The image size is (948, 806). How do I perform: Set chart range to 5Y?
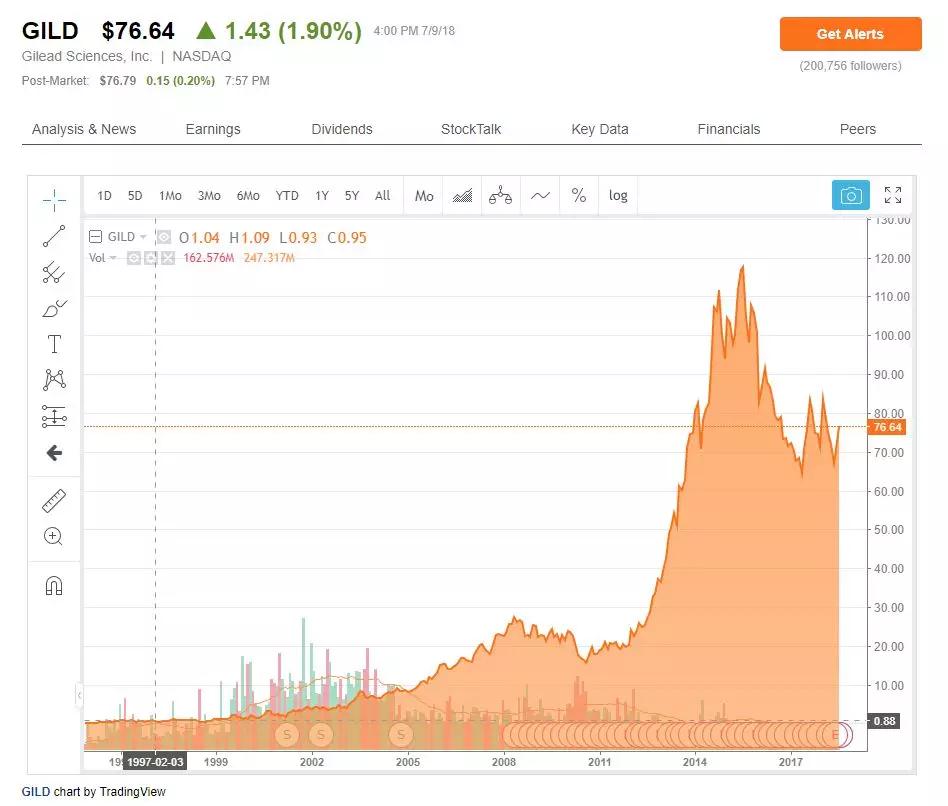click(352, 196)
